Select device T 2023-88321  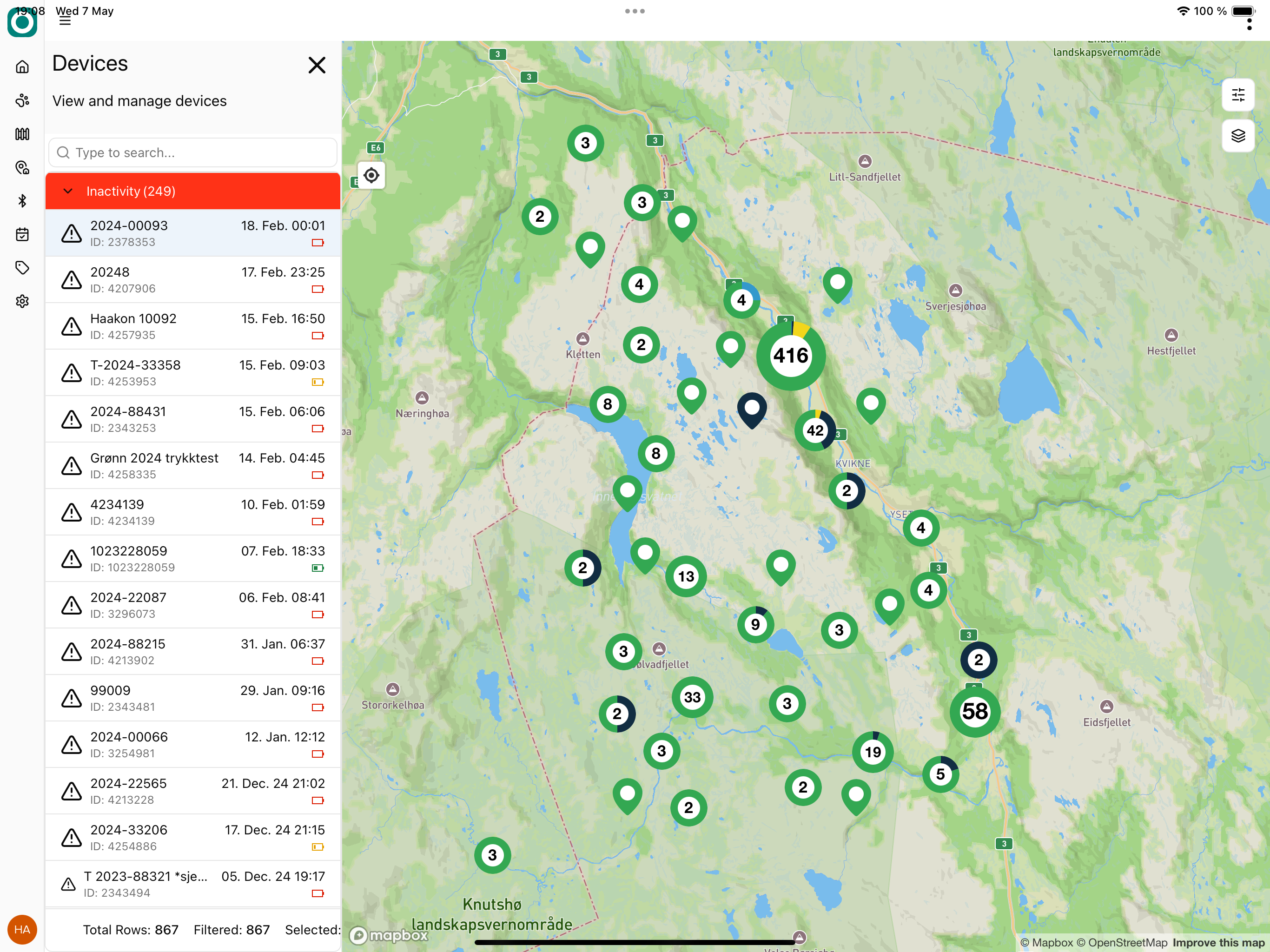pos(193,884)
